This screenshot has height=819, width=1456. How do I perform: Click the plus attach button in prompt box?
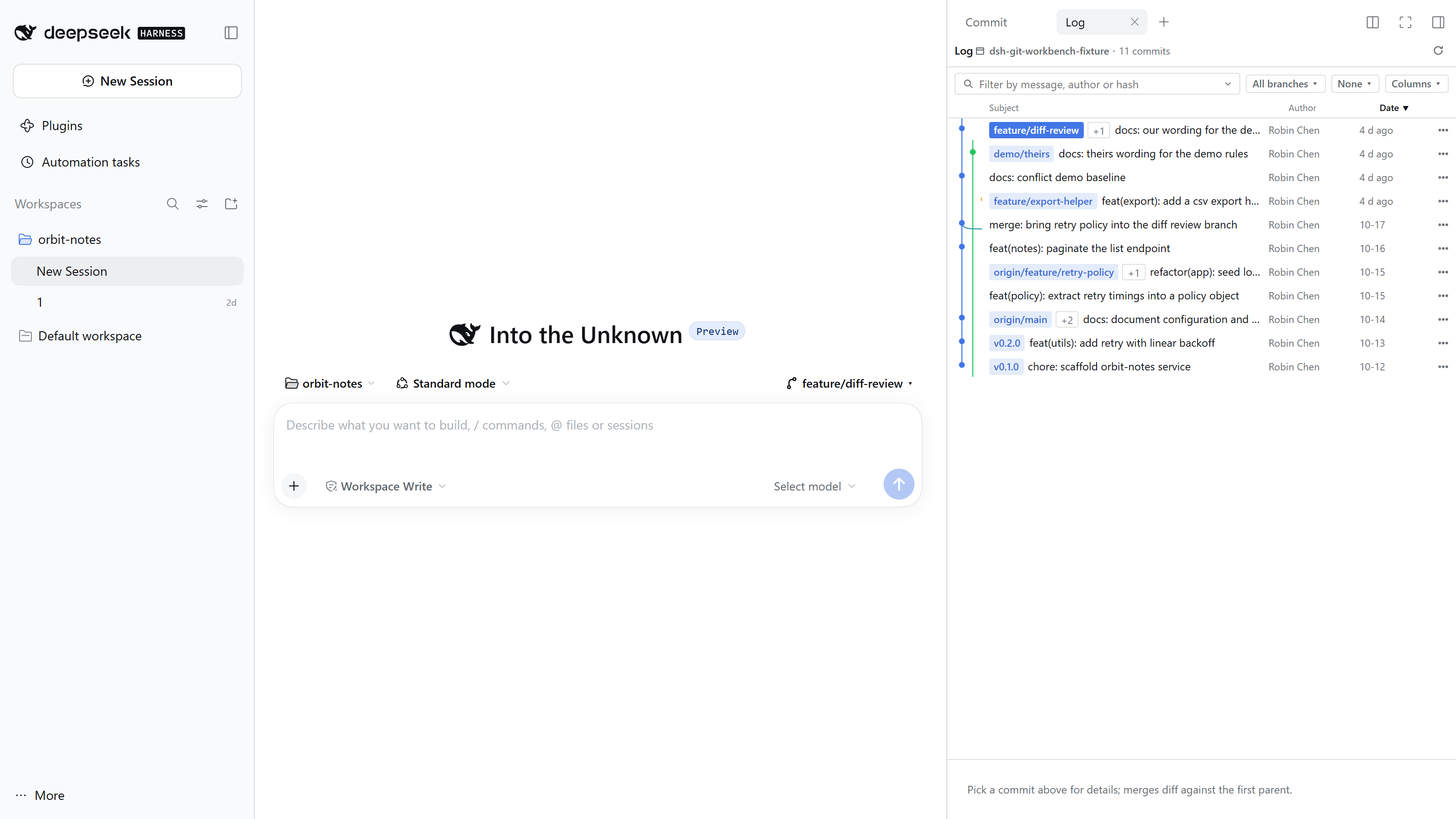(x=294, y=485)
